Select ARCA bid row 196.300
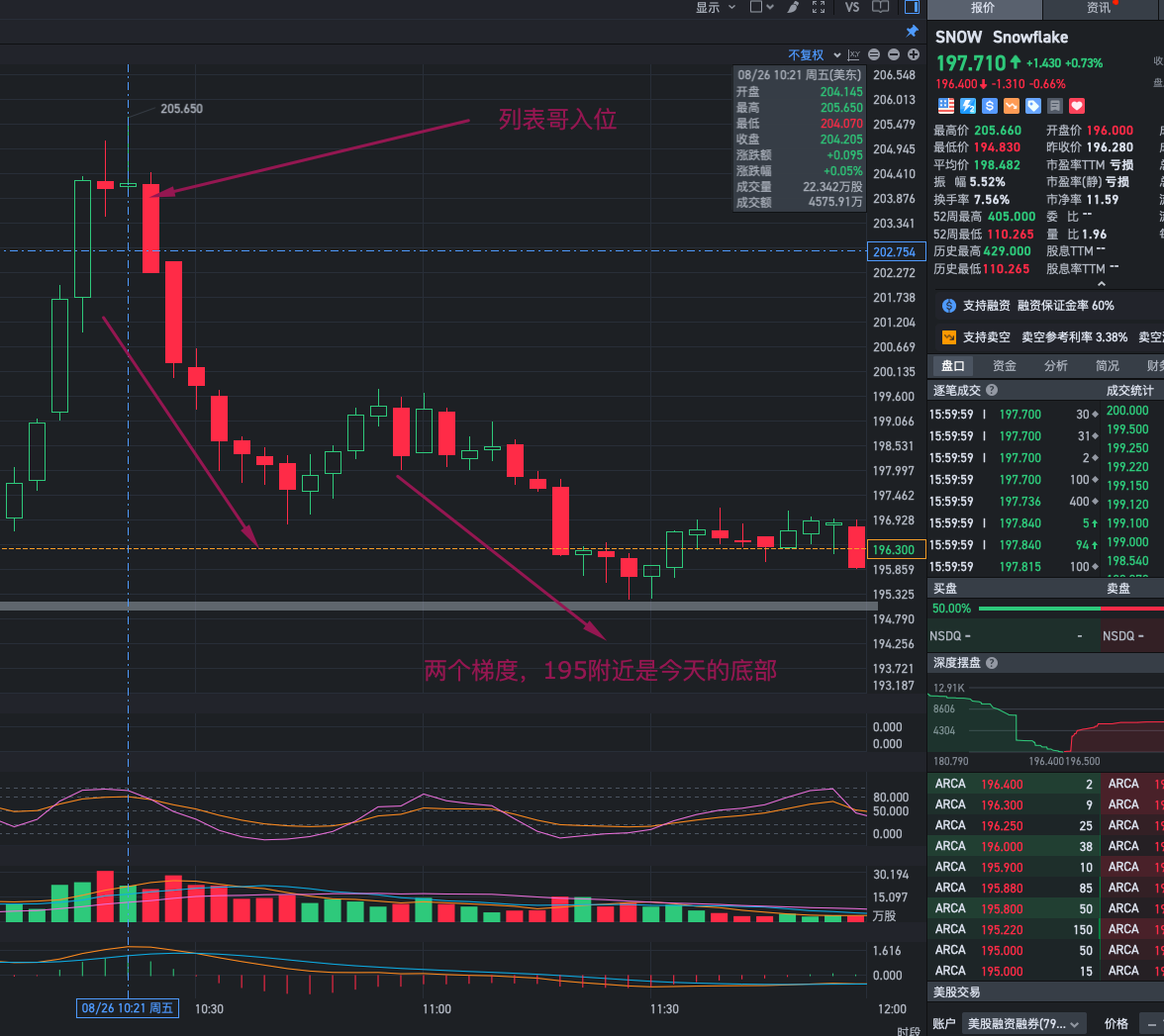The image size is (1164, 1036). pyautogui.click(x=1014, y=805)
